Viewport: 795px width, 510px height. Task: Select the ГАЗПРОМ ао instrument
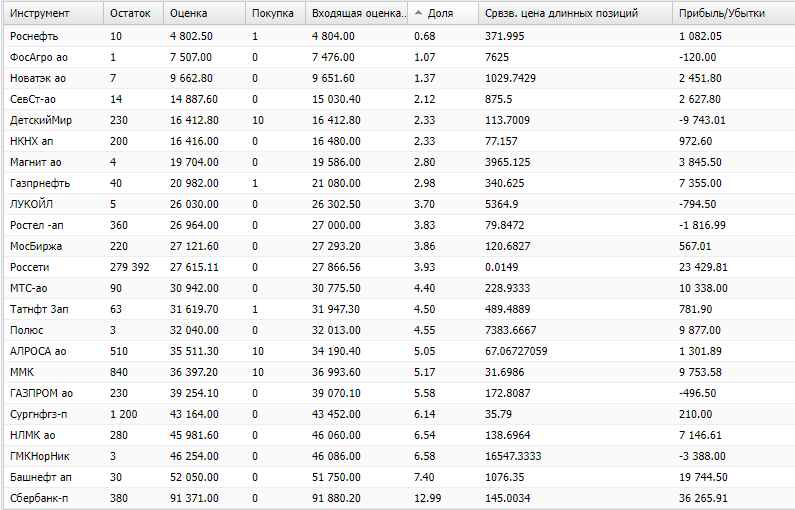click(42, 393)
